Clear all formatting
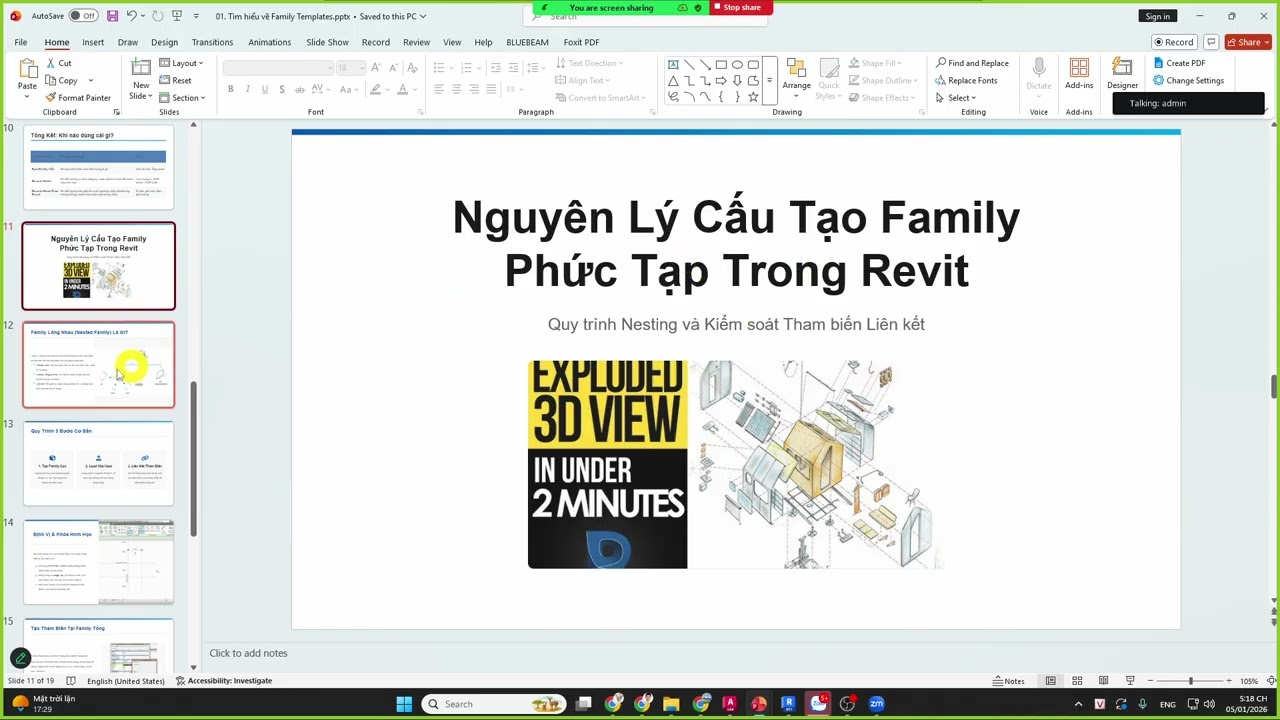 (x=414, y=67)
